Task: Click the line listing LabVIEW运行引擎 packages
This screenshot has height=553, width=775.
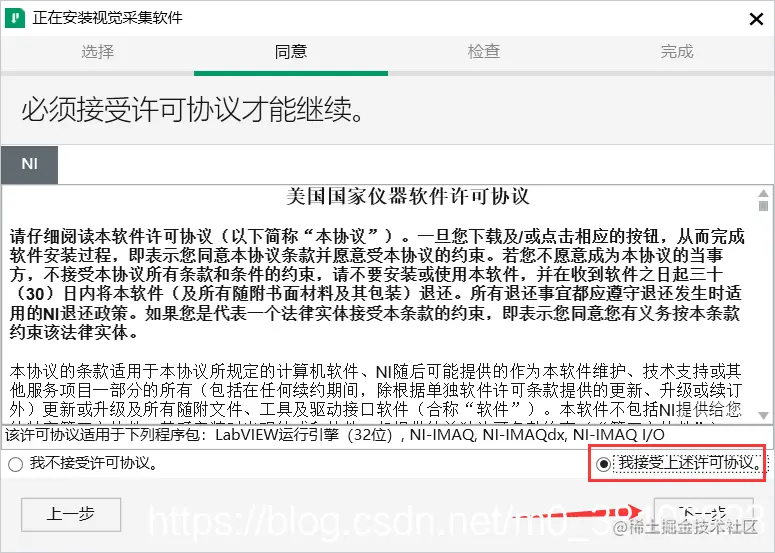Action: point(335,435)
